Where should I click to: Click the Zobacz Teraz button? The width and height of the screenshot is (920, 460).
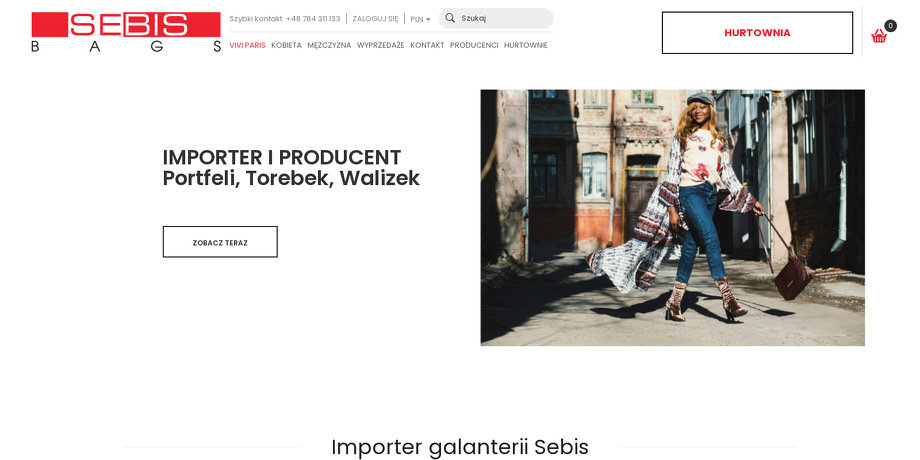[220, 242]
